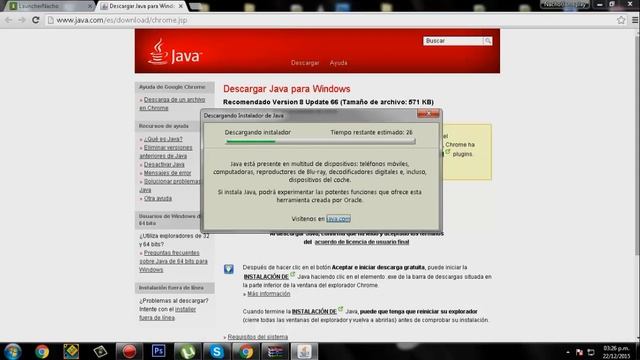The height and width of the screenshot is (360, 640).
Task: Open the Requisitos del sistema link
Action: (258, 337)
